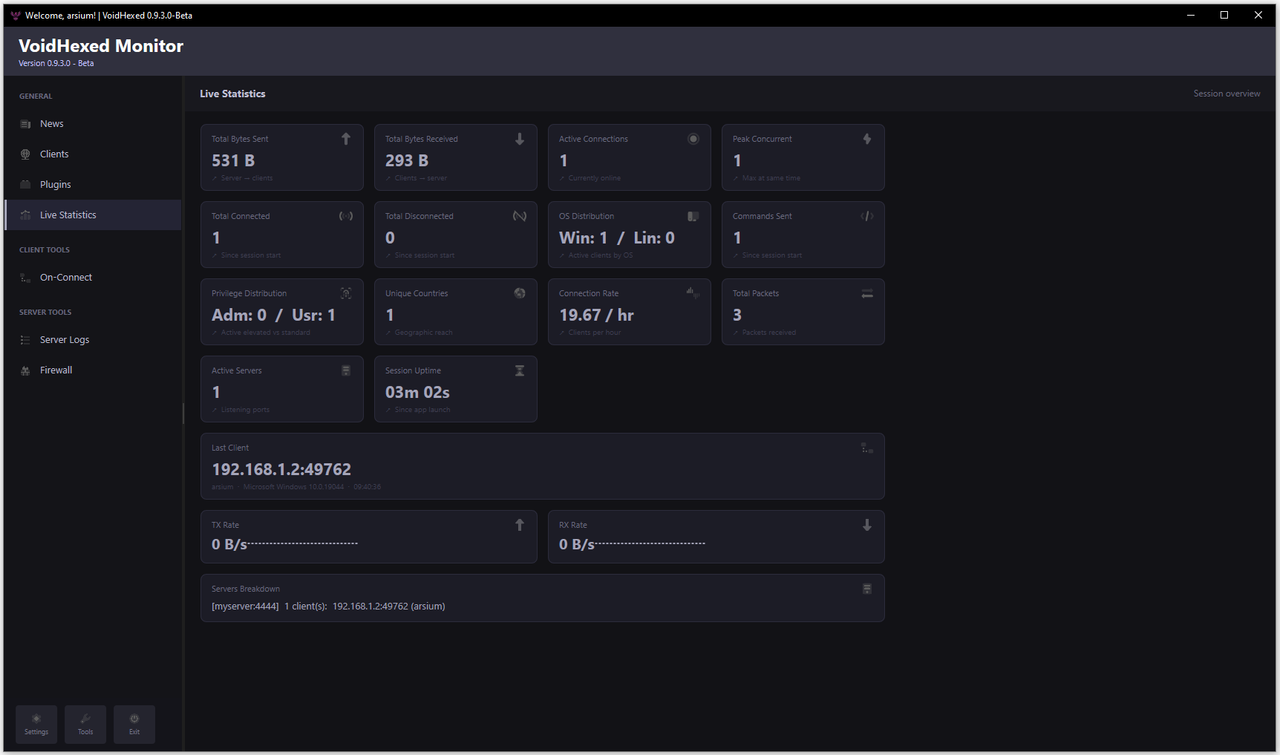Click the Session overview label
1280x755 pixels.
point(1226,94)
